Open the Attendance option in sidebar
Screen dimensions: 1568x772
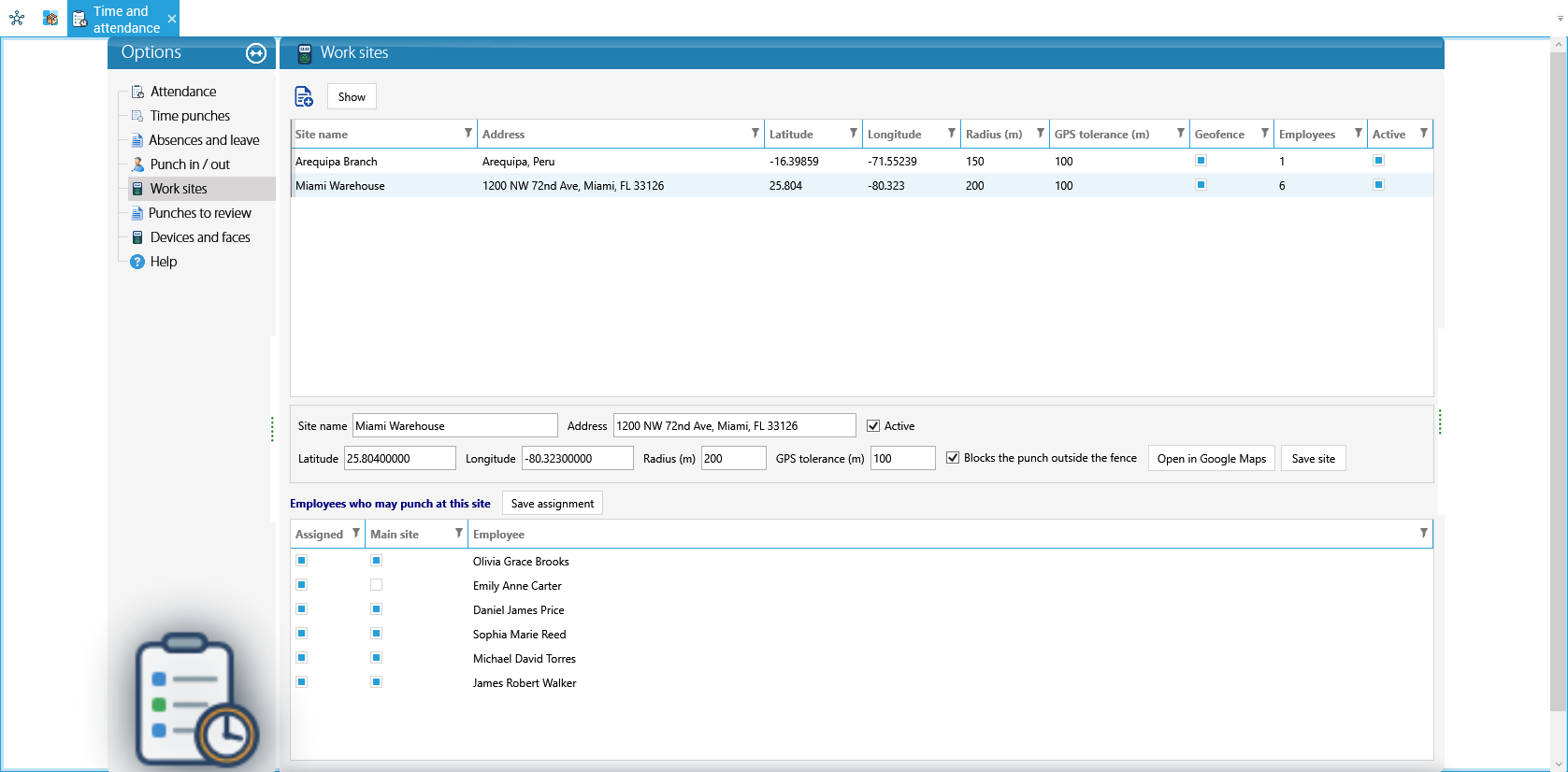[x=183, y=92]
